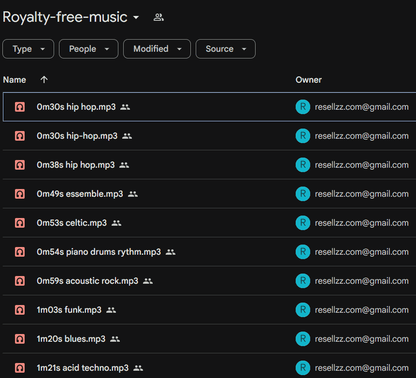Click owner email in 1m03s funk row
The height and width of the screenshot is (378, 416).
[362, 310]
